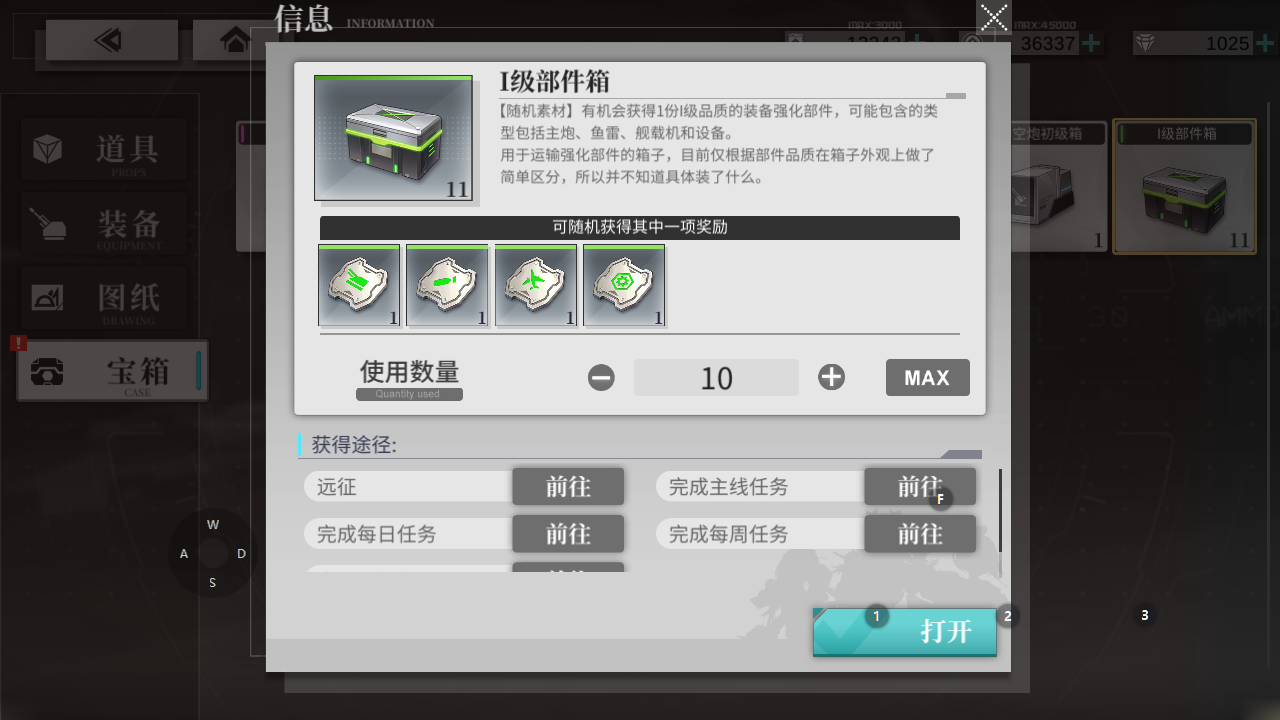Switch to the 图纸 drawing tab
1280x720 pixels.
tap(103, 297)
